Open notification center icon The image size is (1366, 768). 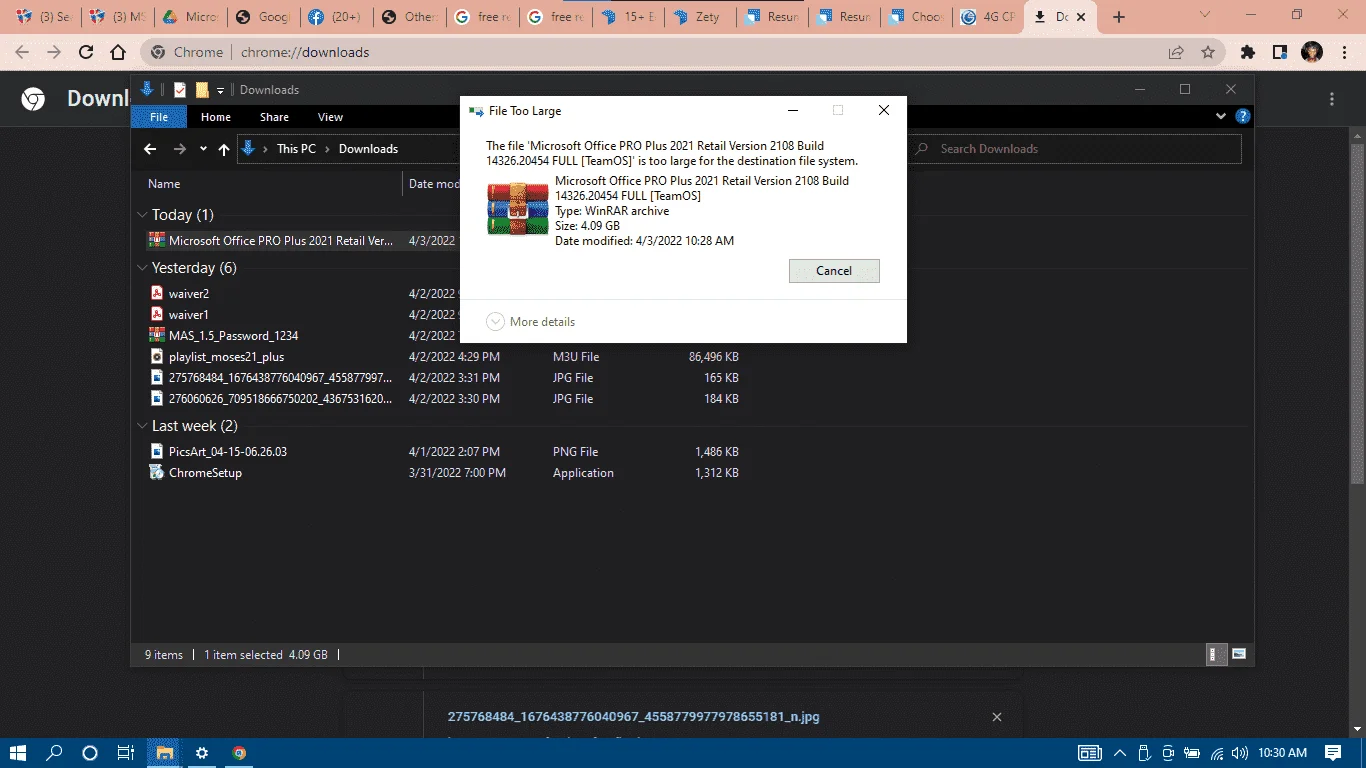tap(1333, 753)
